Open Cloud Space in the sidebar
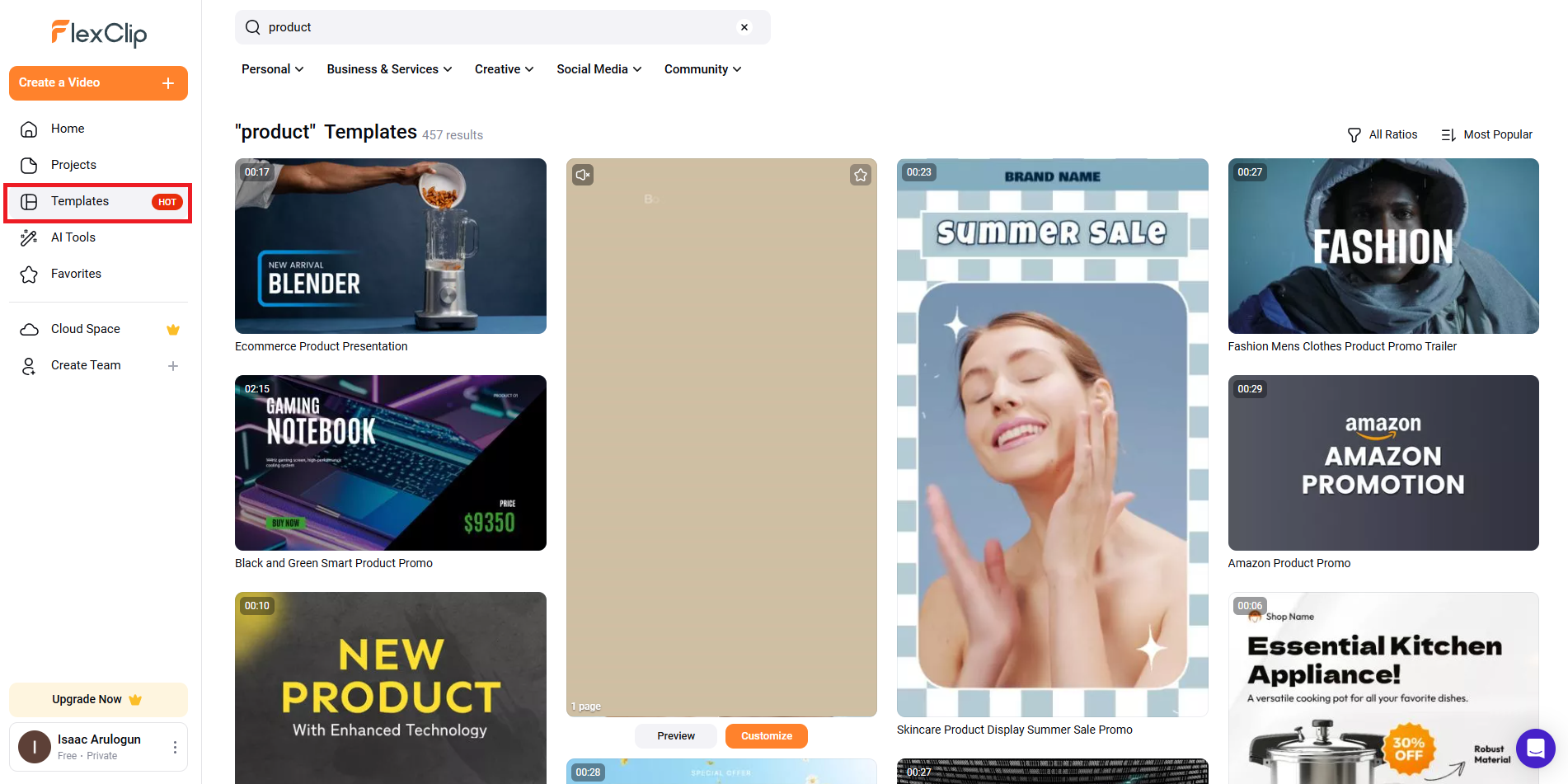The width and height of the screenshot is (1568, 784). [x=98, y=329]
